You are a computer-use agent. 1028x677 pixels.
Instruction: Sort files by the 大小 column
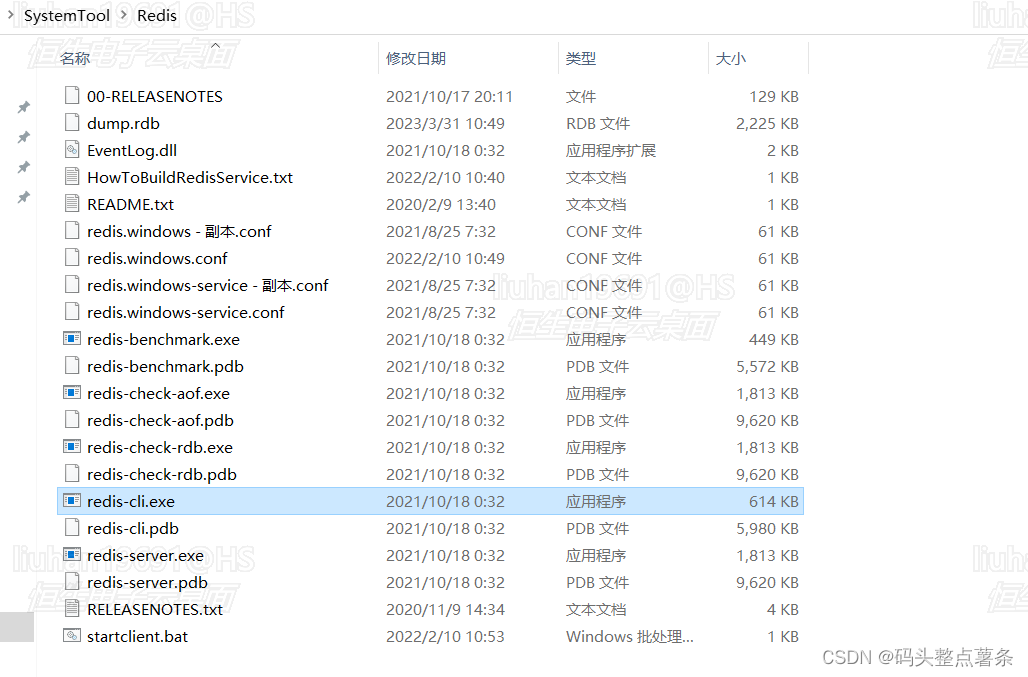tap(731, 58)
